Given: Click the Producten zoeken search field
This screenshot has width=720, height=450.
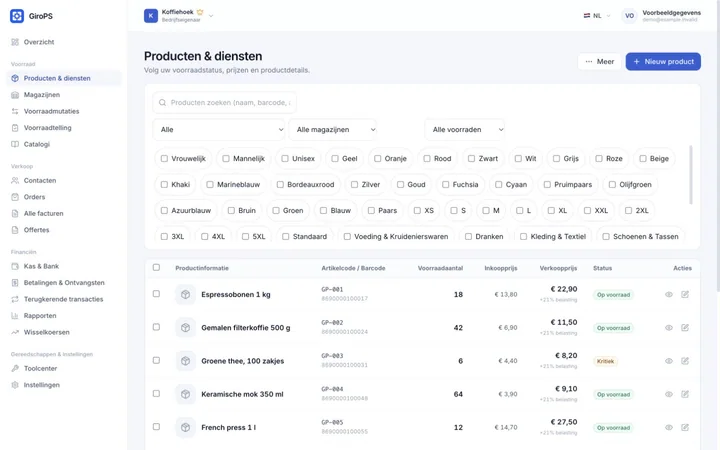Looking at the screenshot, I should tap(225, 102).
